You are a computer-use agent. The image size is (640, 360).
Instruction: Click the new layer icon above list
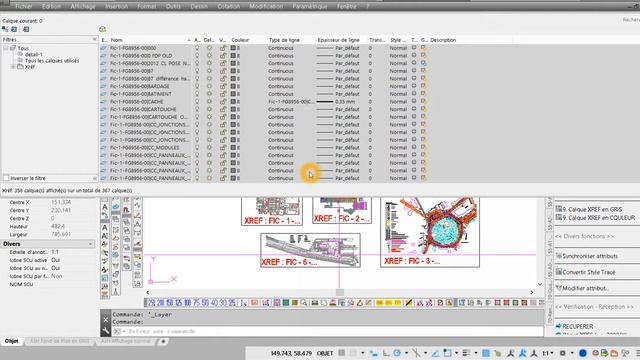click(x=102, y=29)
